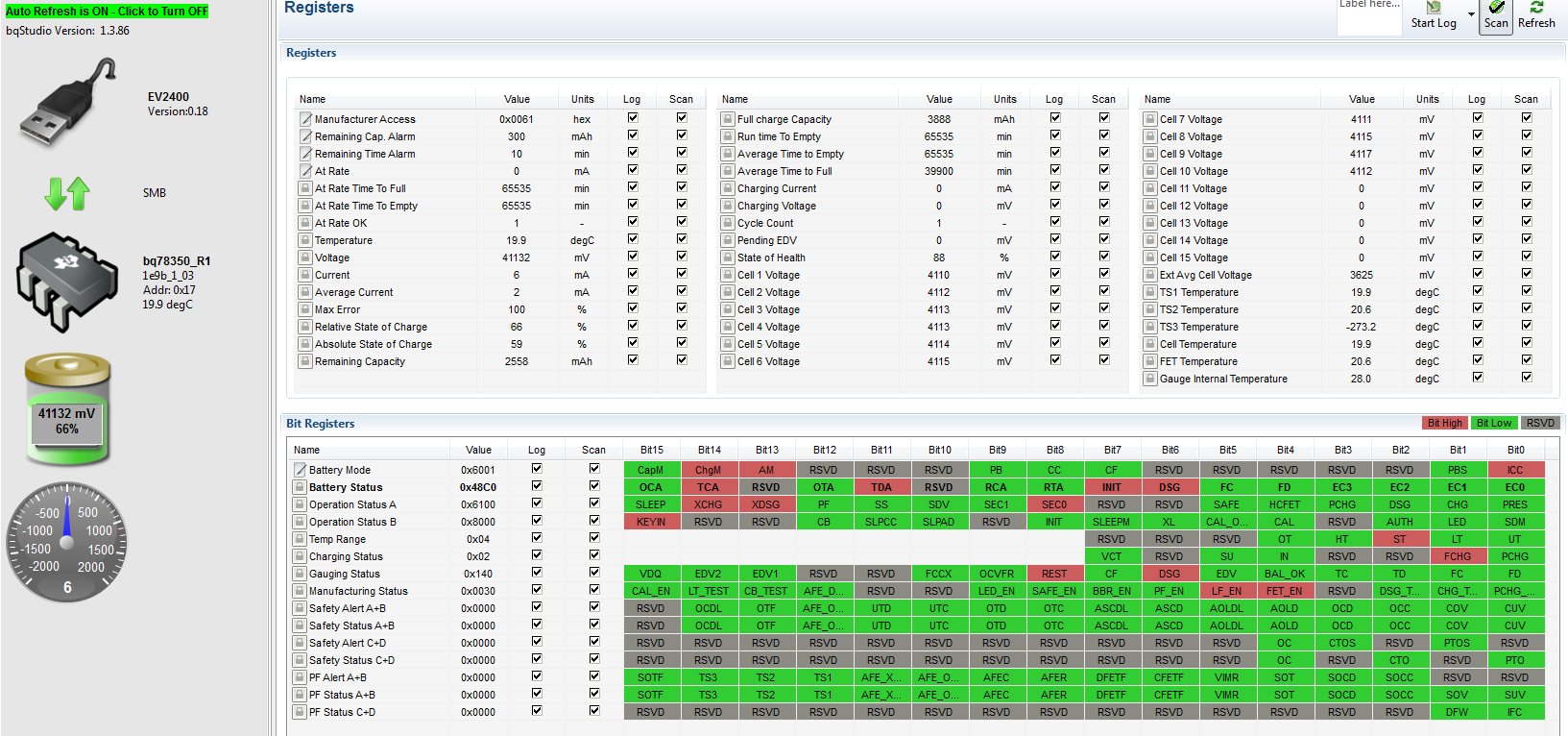Image resolution: width=1568 pixels, height=736 pixels.
Task: Click the lock icon beside Gauge Internal Temperature
Action: coord(1150,379)
